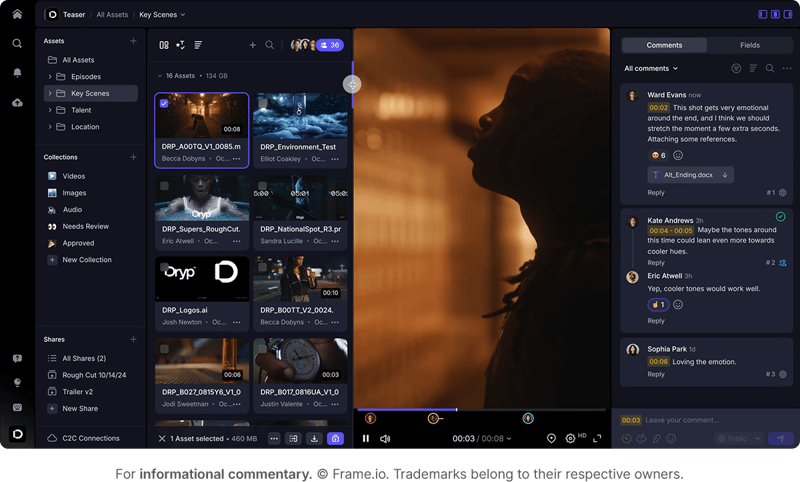The width and height of the screenshot is (800, 482).
Task: Open comments panel more options
Action: tap(787, 68)
